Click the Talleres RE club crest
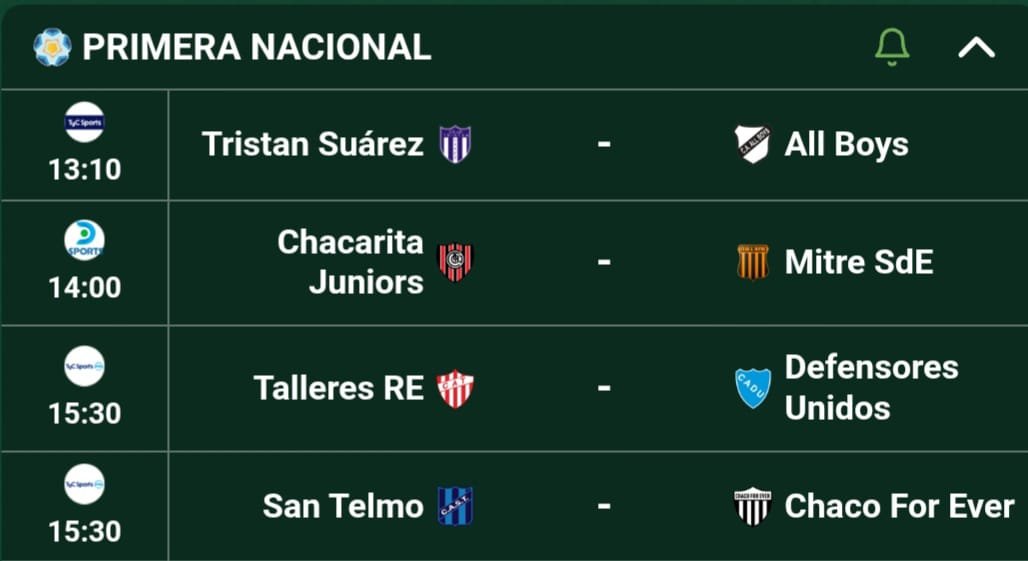 [455, 388]
